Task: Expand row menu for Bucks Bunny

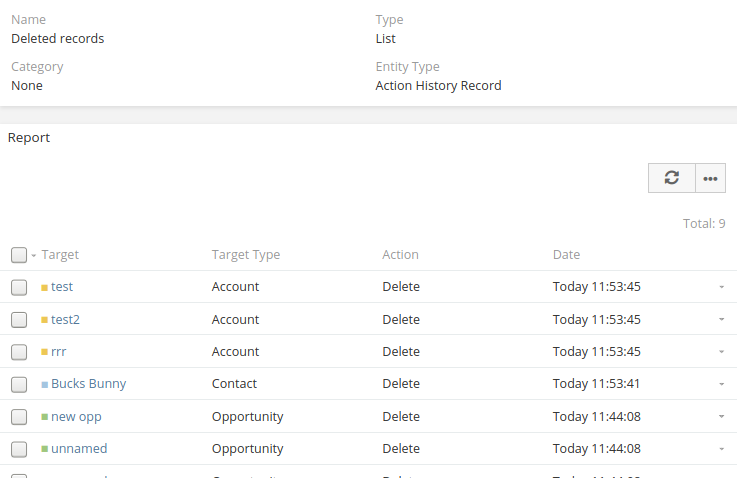Action: (x=721, y=384)
